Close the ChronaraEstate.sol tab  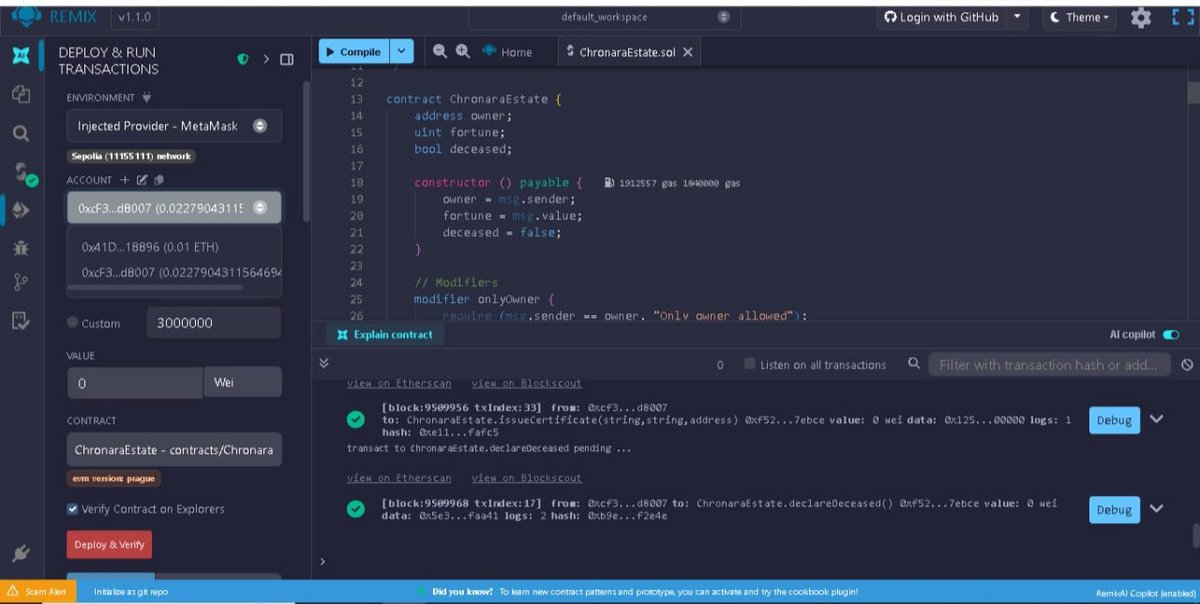pos(688,52)
